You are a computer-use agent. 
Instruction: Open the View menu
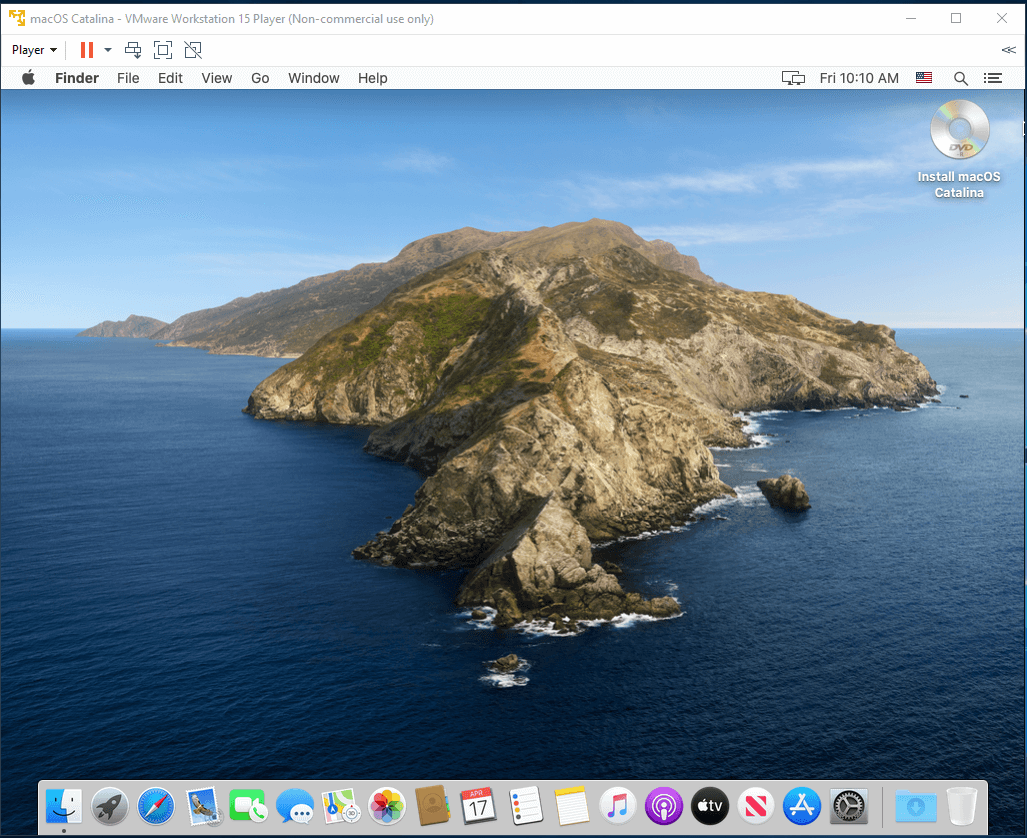click(217, 78)
